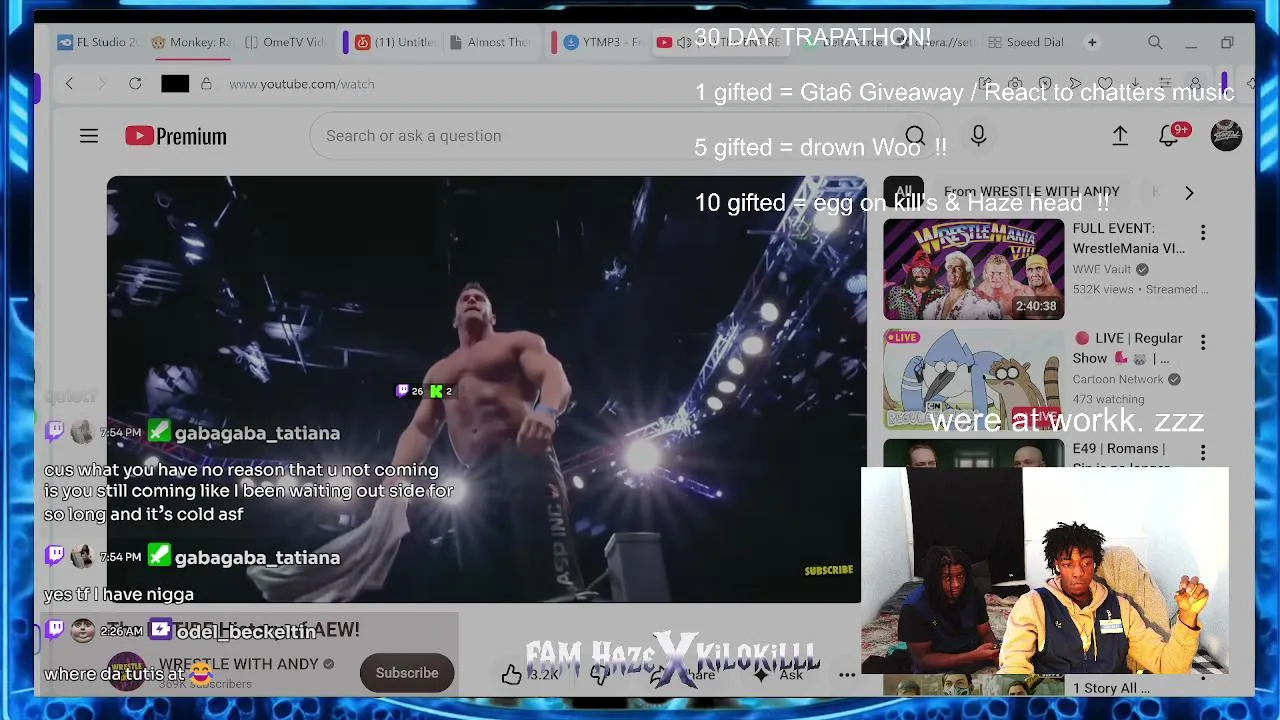Open options for Regular Show live video

1203,343
